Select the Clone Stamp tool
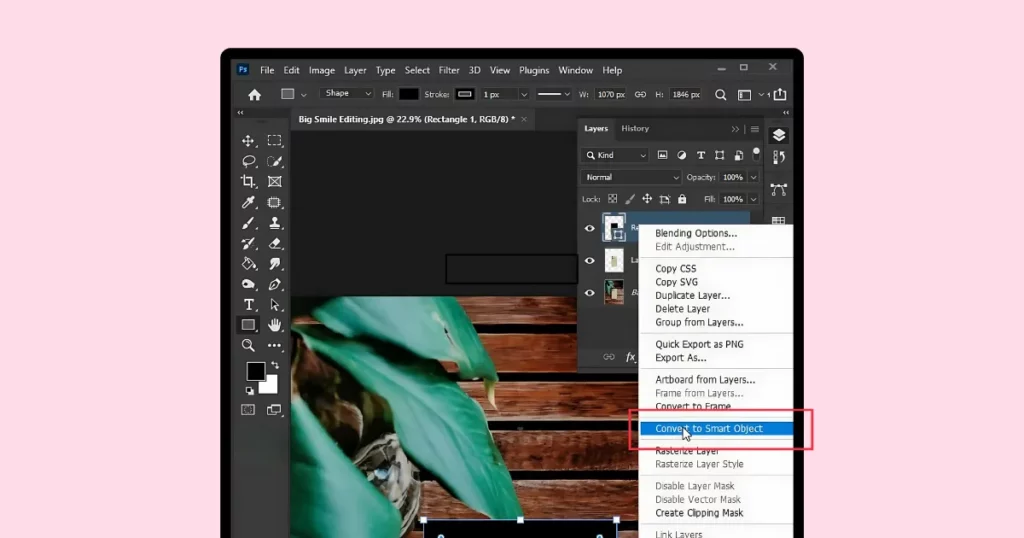1024x538 pixels. pyautogui.click(x=274, y=223)
